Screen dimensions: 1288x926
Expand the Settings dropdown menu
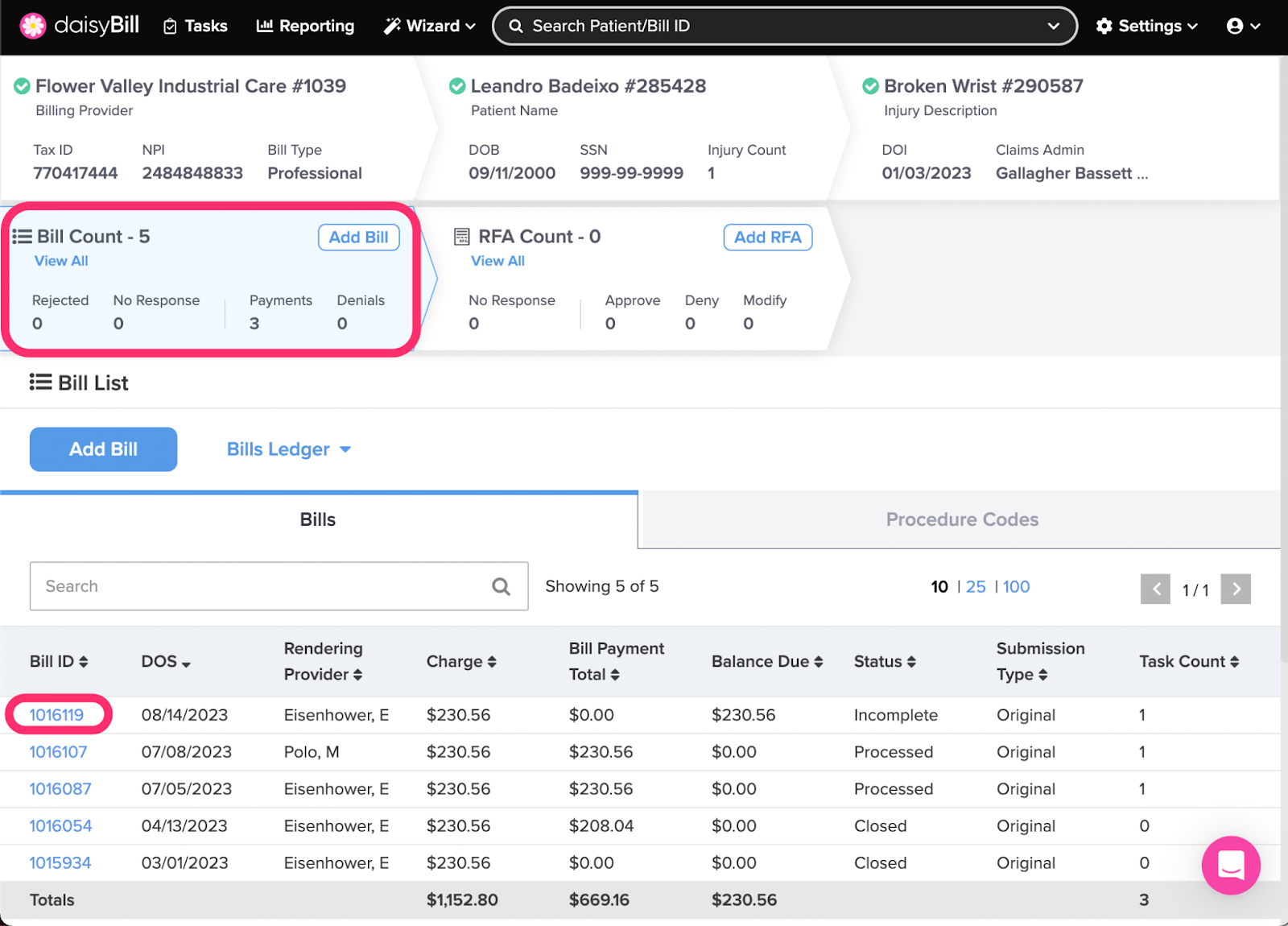(x=1147, y=26)
